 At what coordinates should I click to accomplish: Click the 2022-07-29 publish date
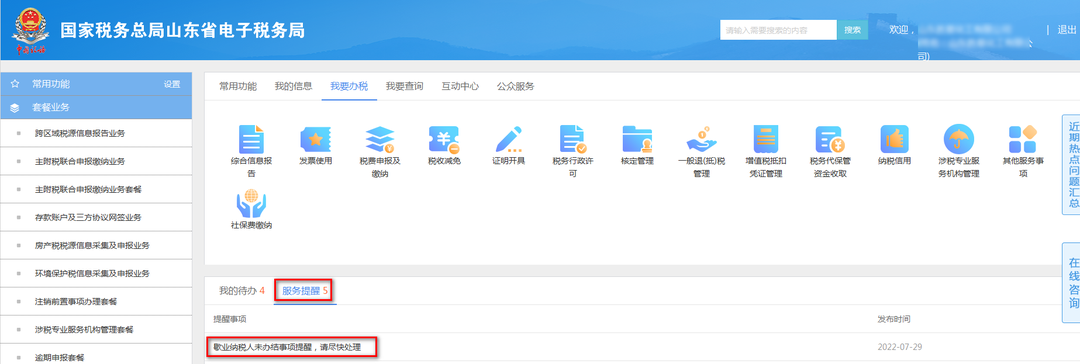pos(899,346)
